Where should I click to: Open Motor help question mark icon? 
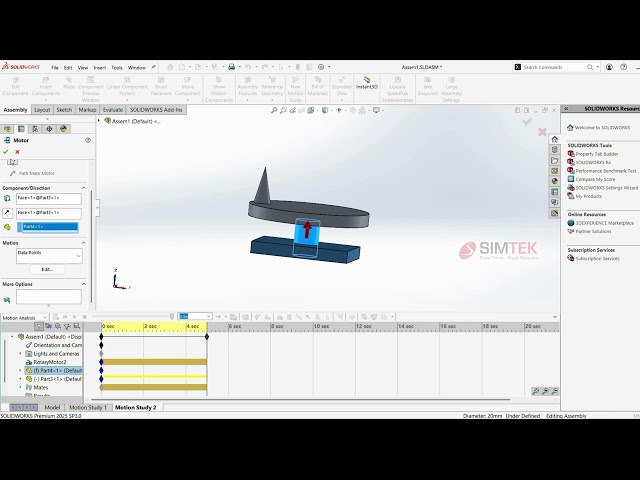click(x=88, y=140)
